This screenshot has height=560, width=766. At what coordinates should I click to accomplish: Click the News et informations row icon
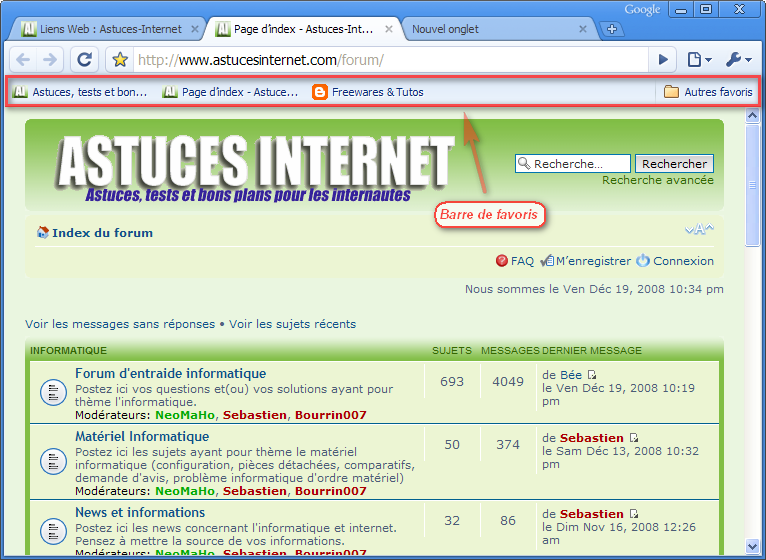point(53,531)
